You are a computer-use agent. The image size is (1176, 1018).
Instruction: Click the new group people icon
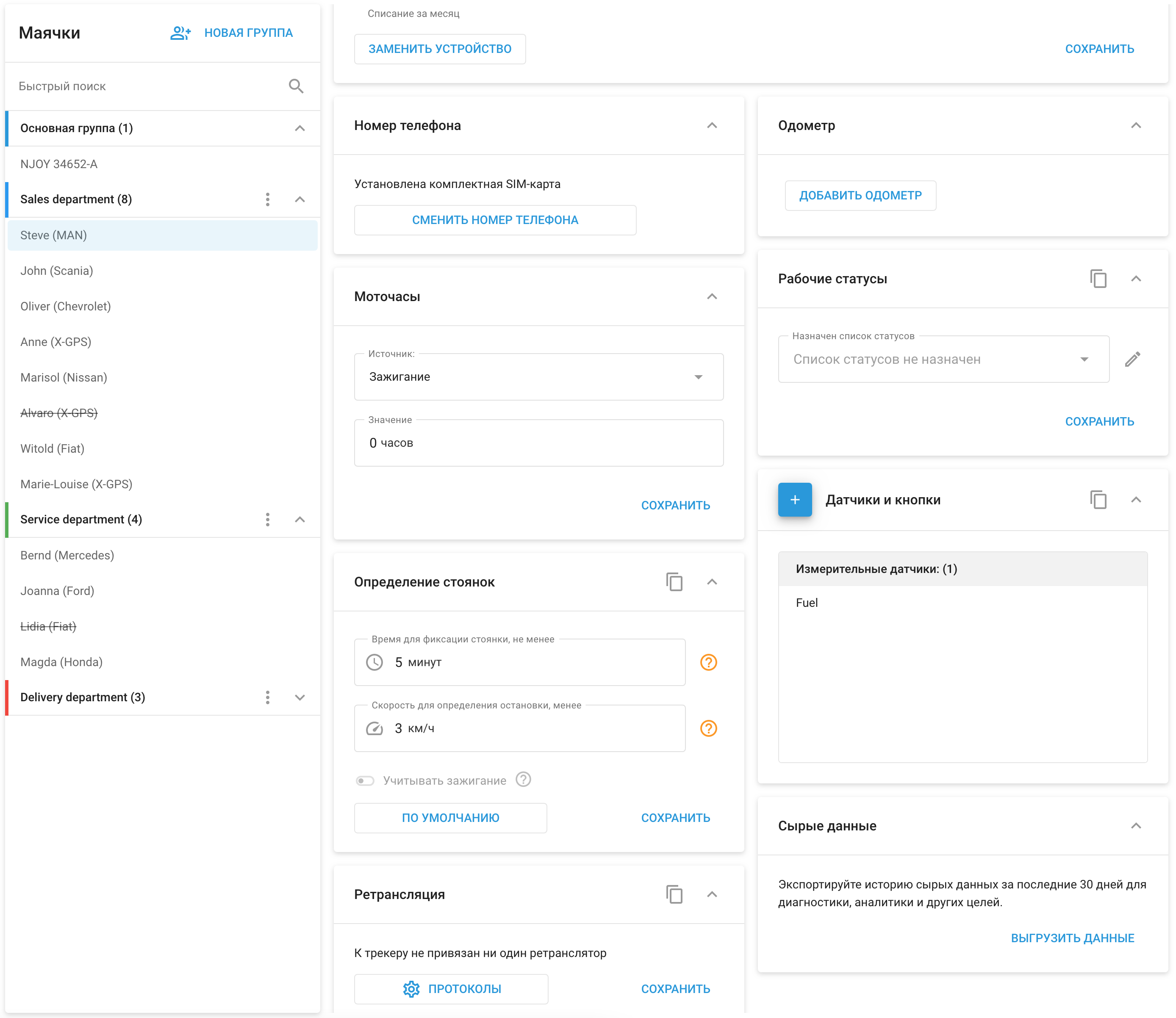tap(180, 33)
